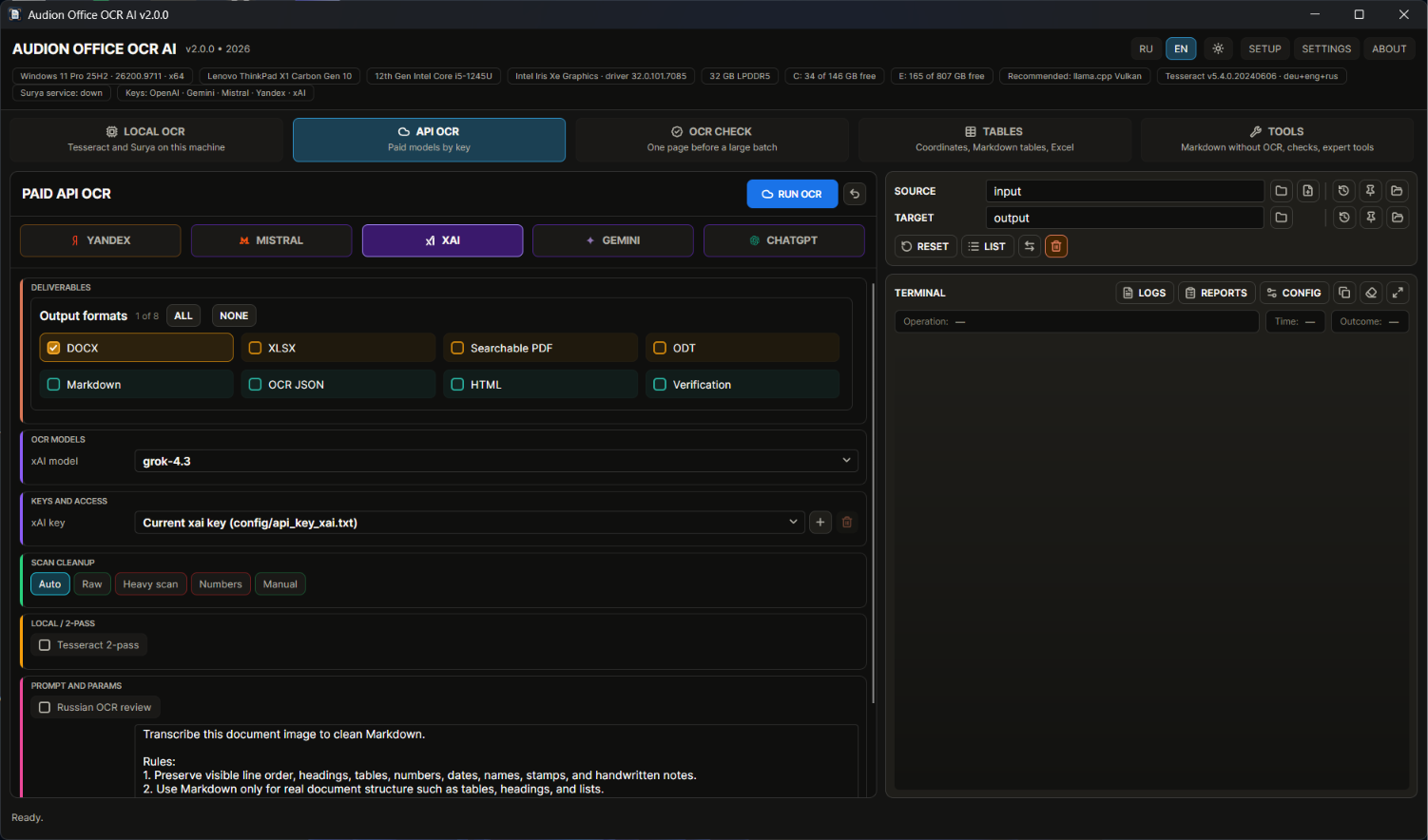Viewport: 1428px width, 840px height.
Task: Open the xAI model dropdown
Action: tap(496, 461)
